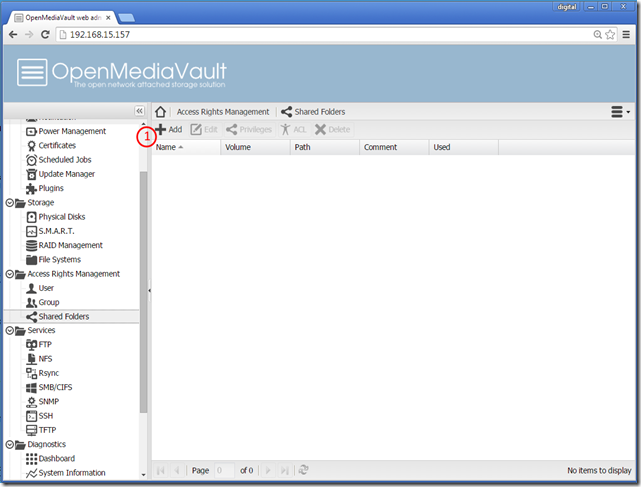Collapse the Services tree node
This screenshot has height=487, width=641.
click(9, 330)
